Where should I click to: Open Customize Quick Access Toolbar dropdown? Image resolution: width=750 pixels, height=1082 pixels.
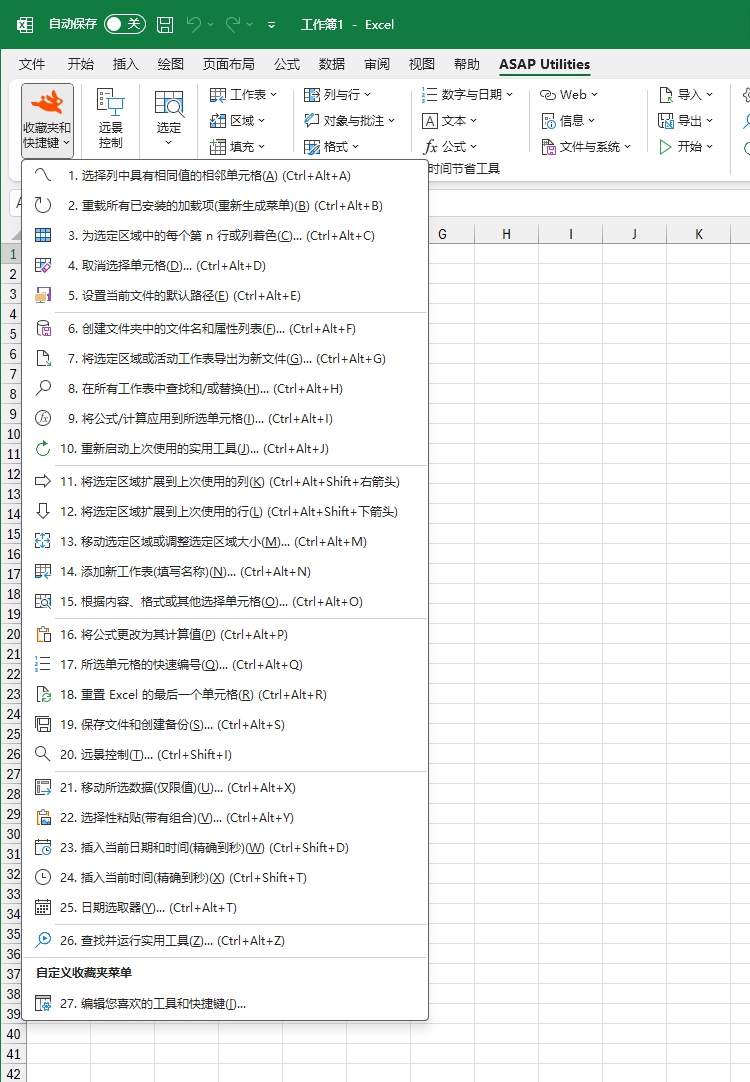coord(271,25)
